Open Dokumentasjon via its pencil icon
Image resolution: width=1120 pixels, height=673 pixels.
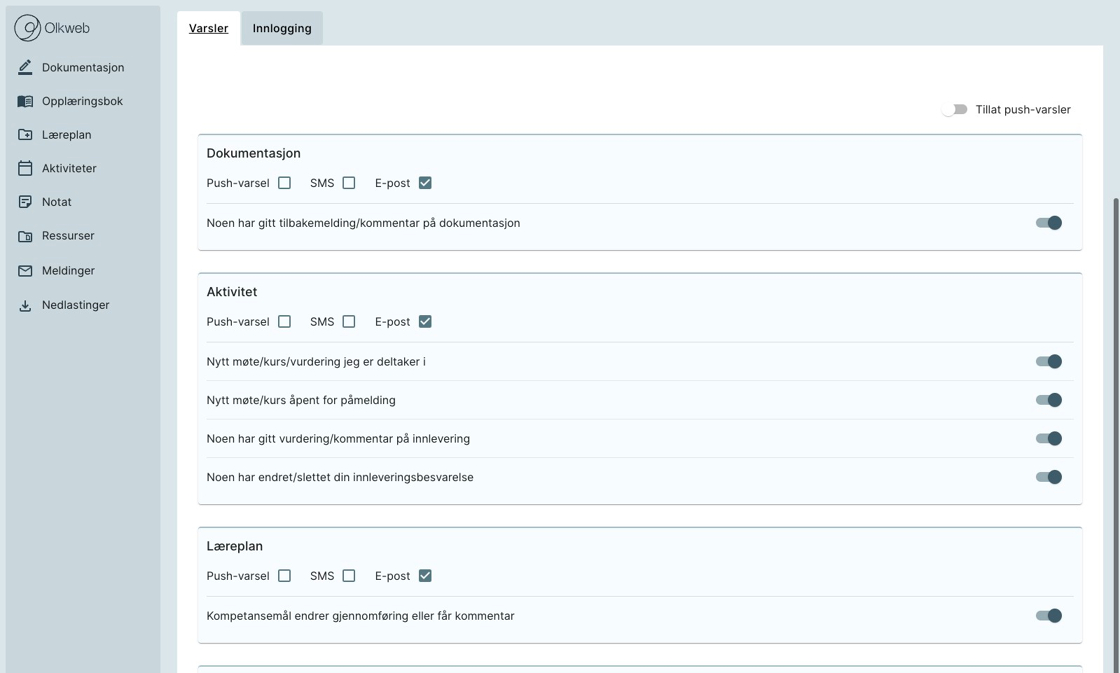(x=25, y=67)
